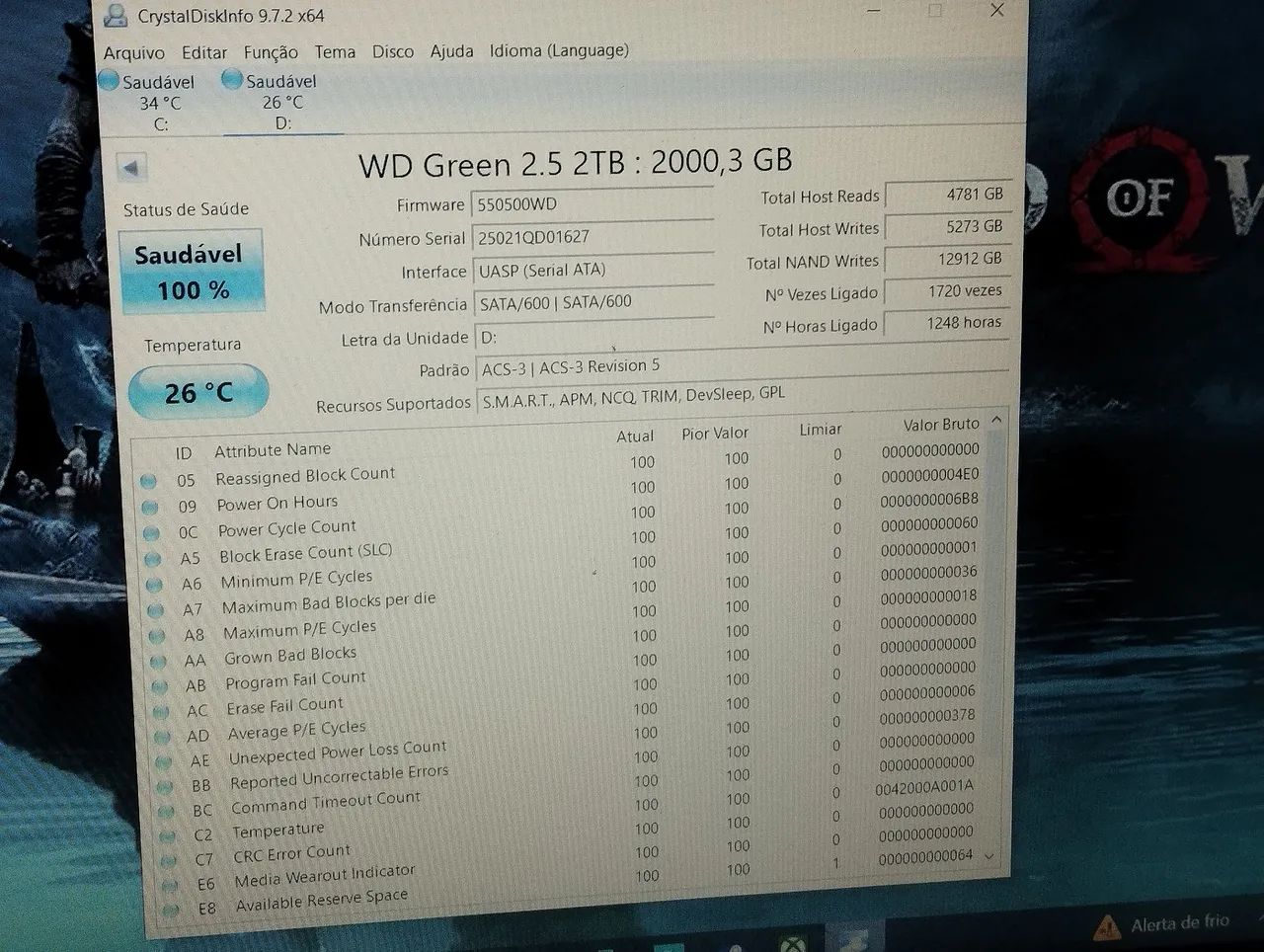Screen dimensions: 1264x952
Task: Click the Firmware field showing 550500WD
Action: (x=592, y=204)
